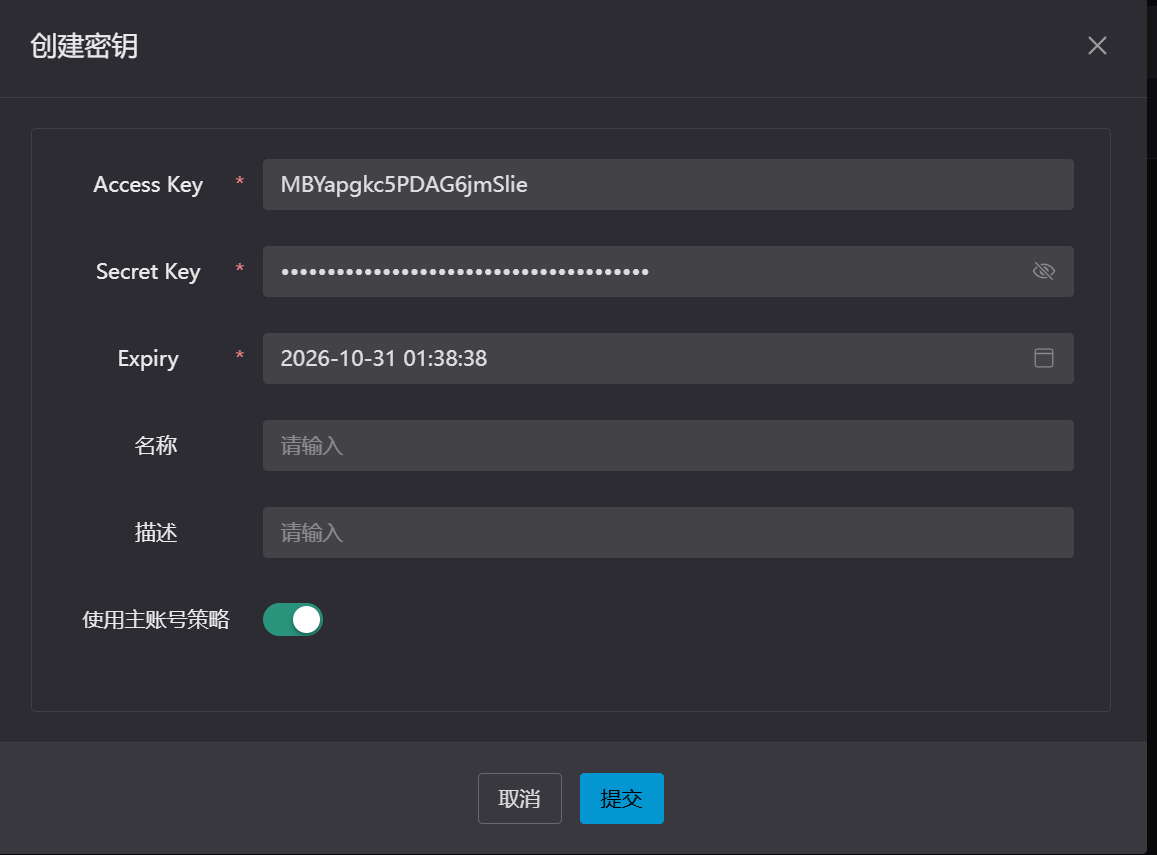Screen dimensions: 1157x855
Task: Click the 创建密钥 dialog title
Action: click(84, 46)
